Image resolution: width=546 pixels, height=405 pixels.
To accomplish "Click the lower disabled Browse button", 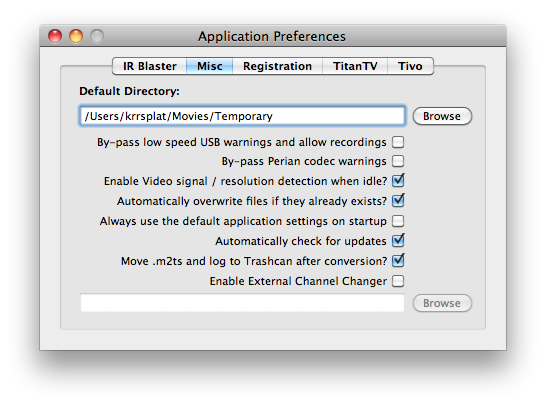I will 442,303.
